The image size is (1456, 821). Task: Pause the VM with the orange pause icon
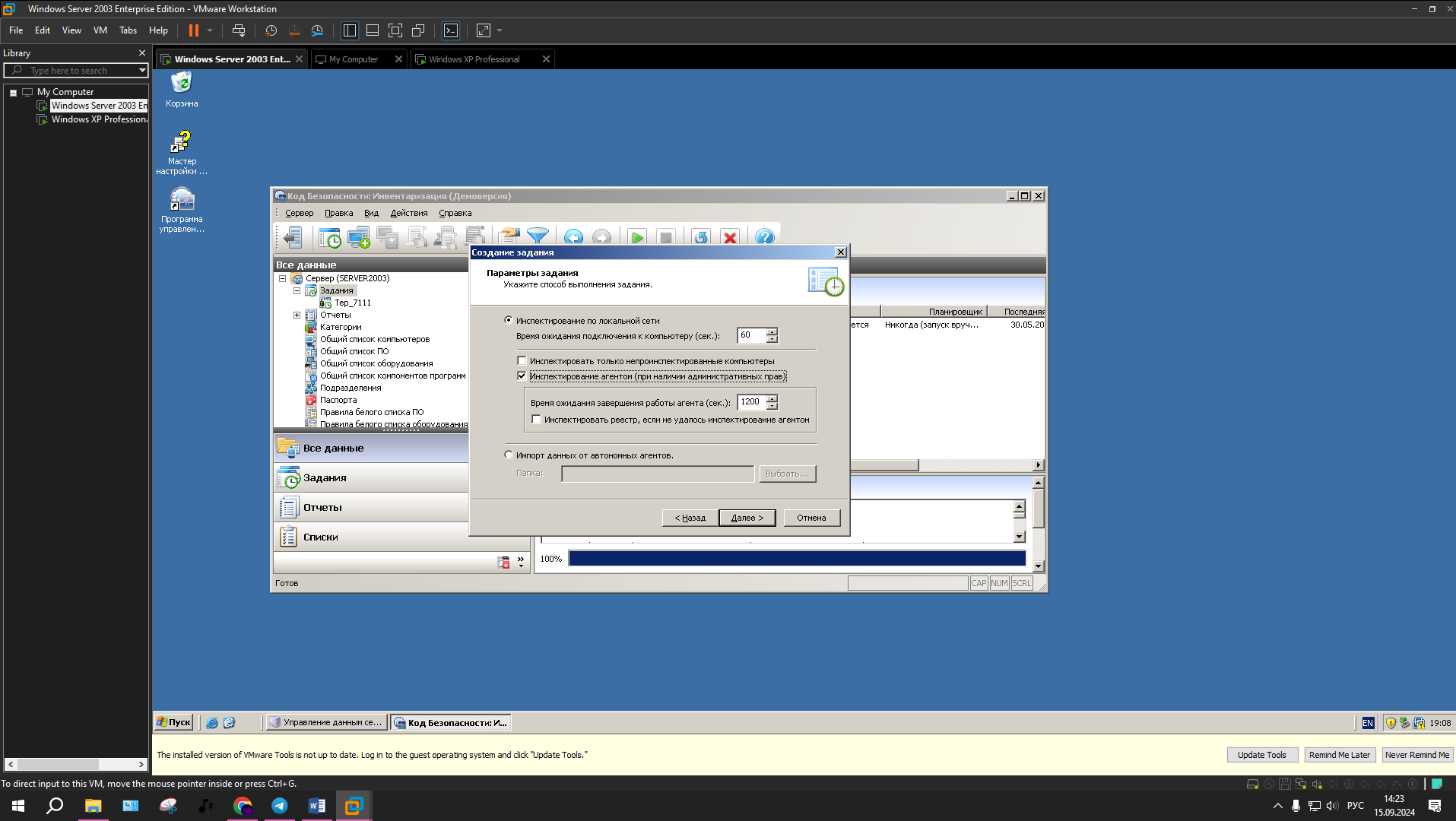point(194,30)
